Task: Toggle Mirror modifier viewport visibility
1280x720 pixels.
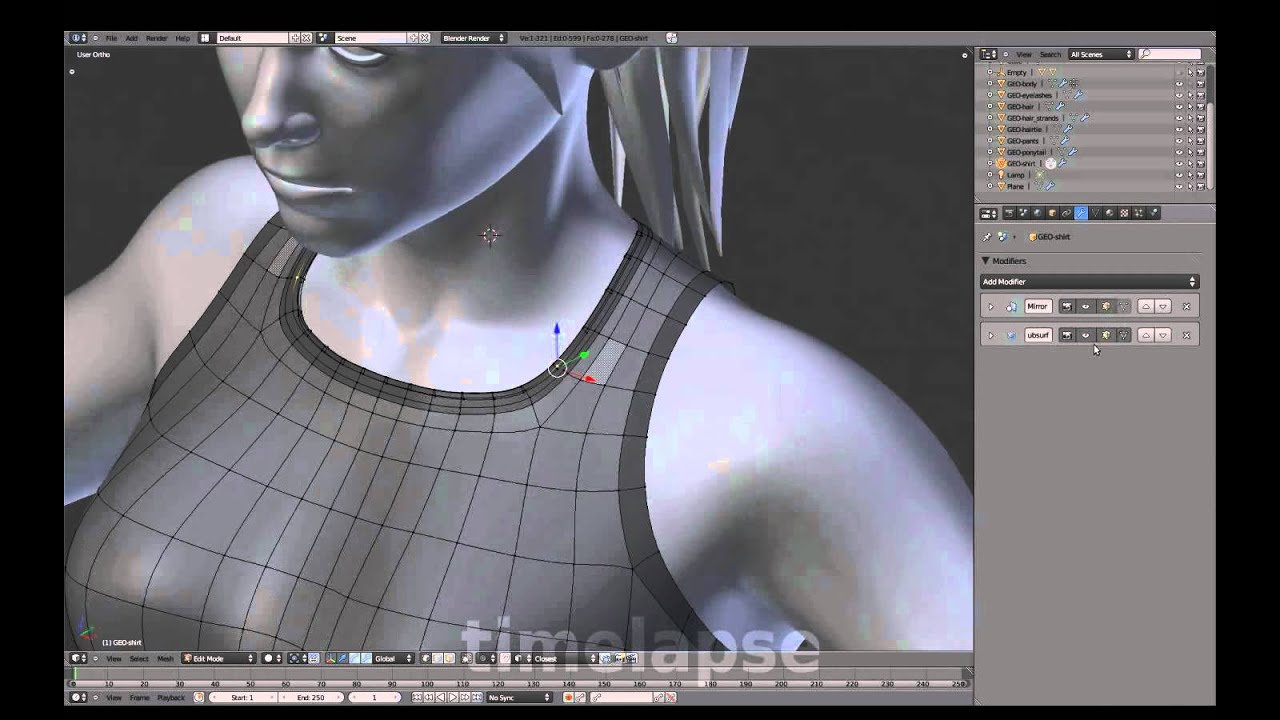Action: pos(1085,306)
